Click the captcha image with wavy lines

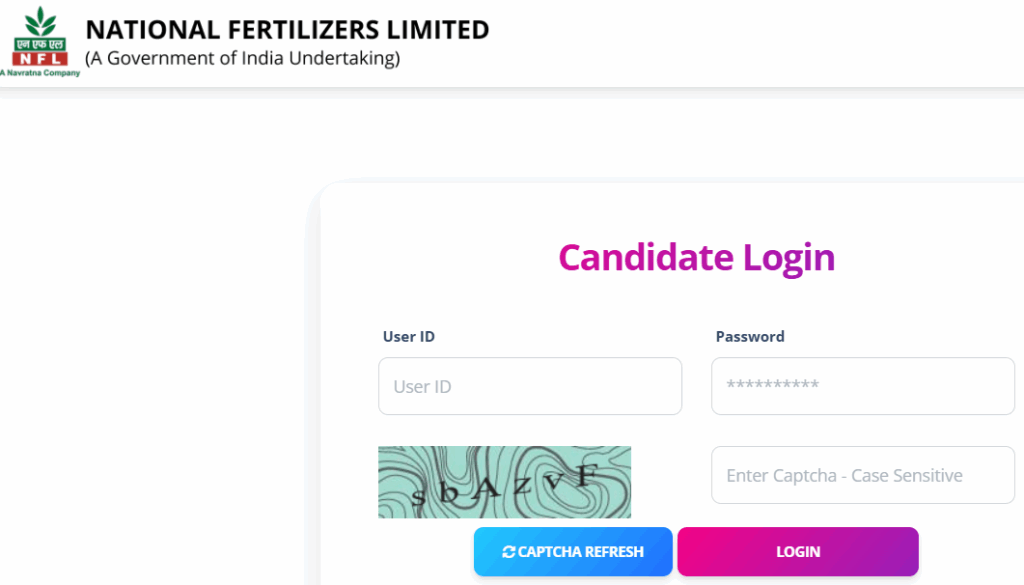(x=504, y=481)
